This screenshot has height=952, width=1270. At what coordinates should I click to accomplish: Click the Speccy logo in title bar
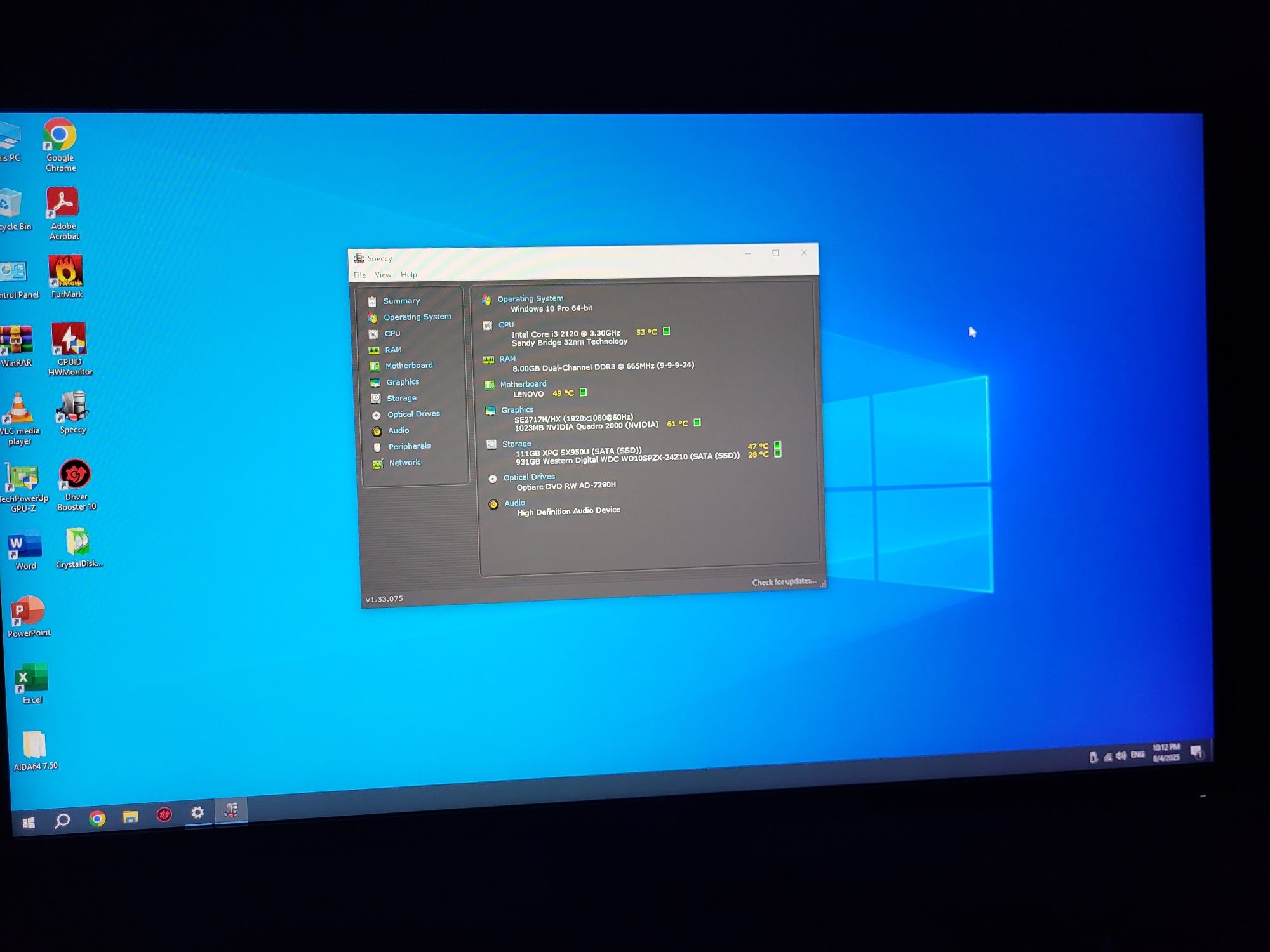click(x=359, y=258)
